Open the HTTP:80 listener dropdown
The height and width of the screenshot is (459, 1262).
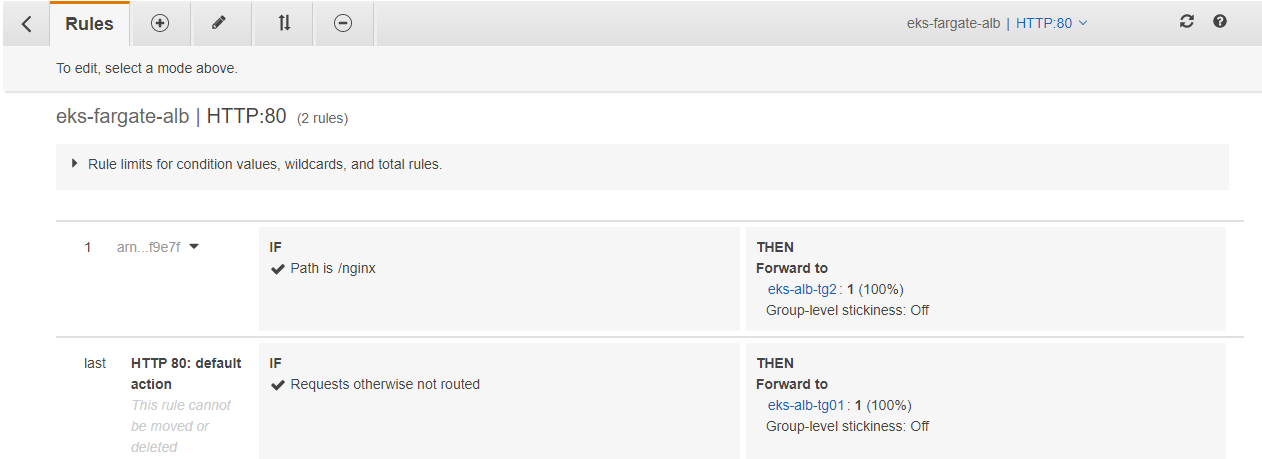1051,23
